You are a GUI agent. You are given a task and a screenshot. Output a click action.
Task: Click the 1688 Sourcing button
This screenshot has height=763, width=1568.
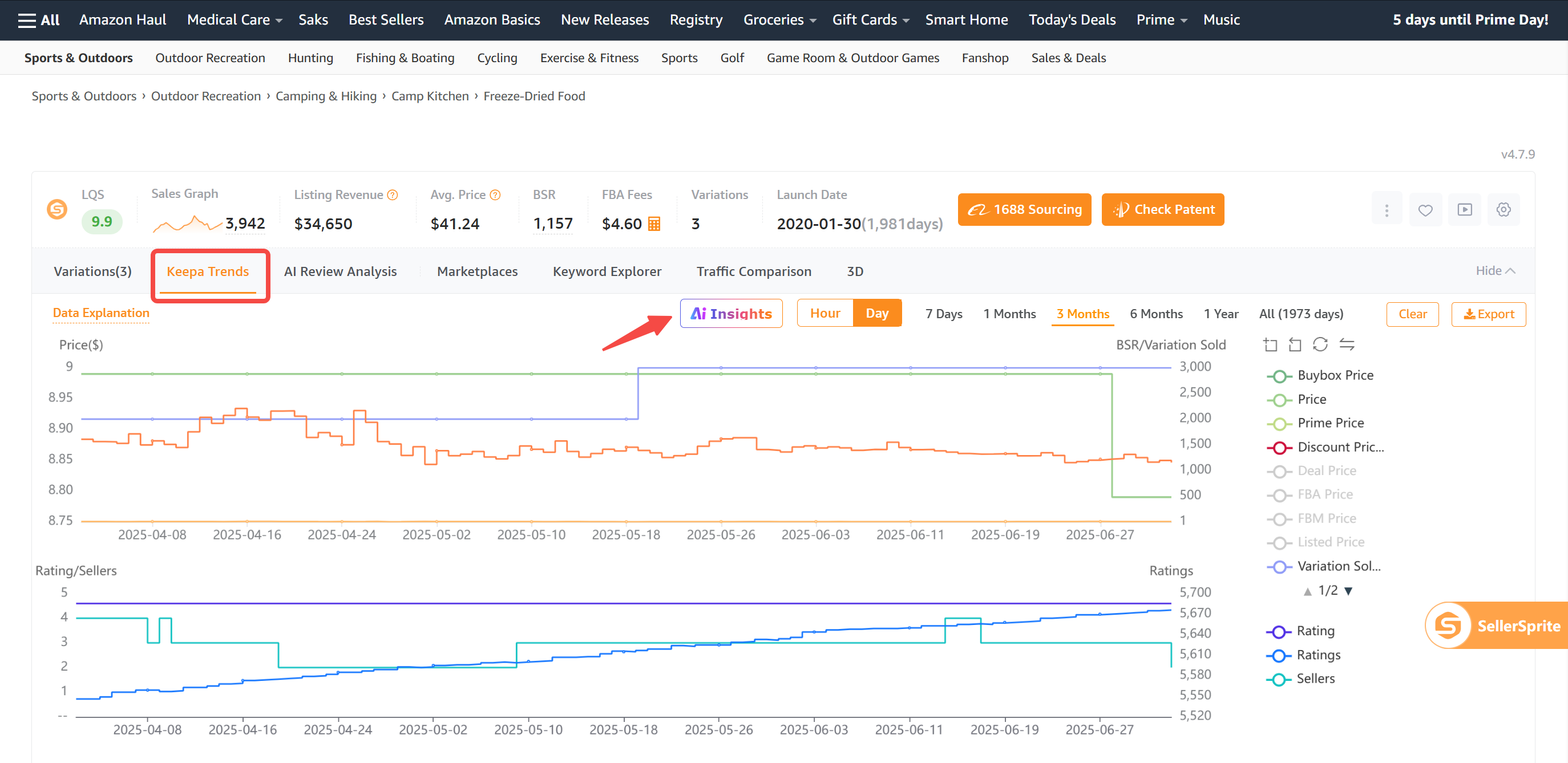[1024, 210]
